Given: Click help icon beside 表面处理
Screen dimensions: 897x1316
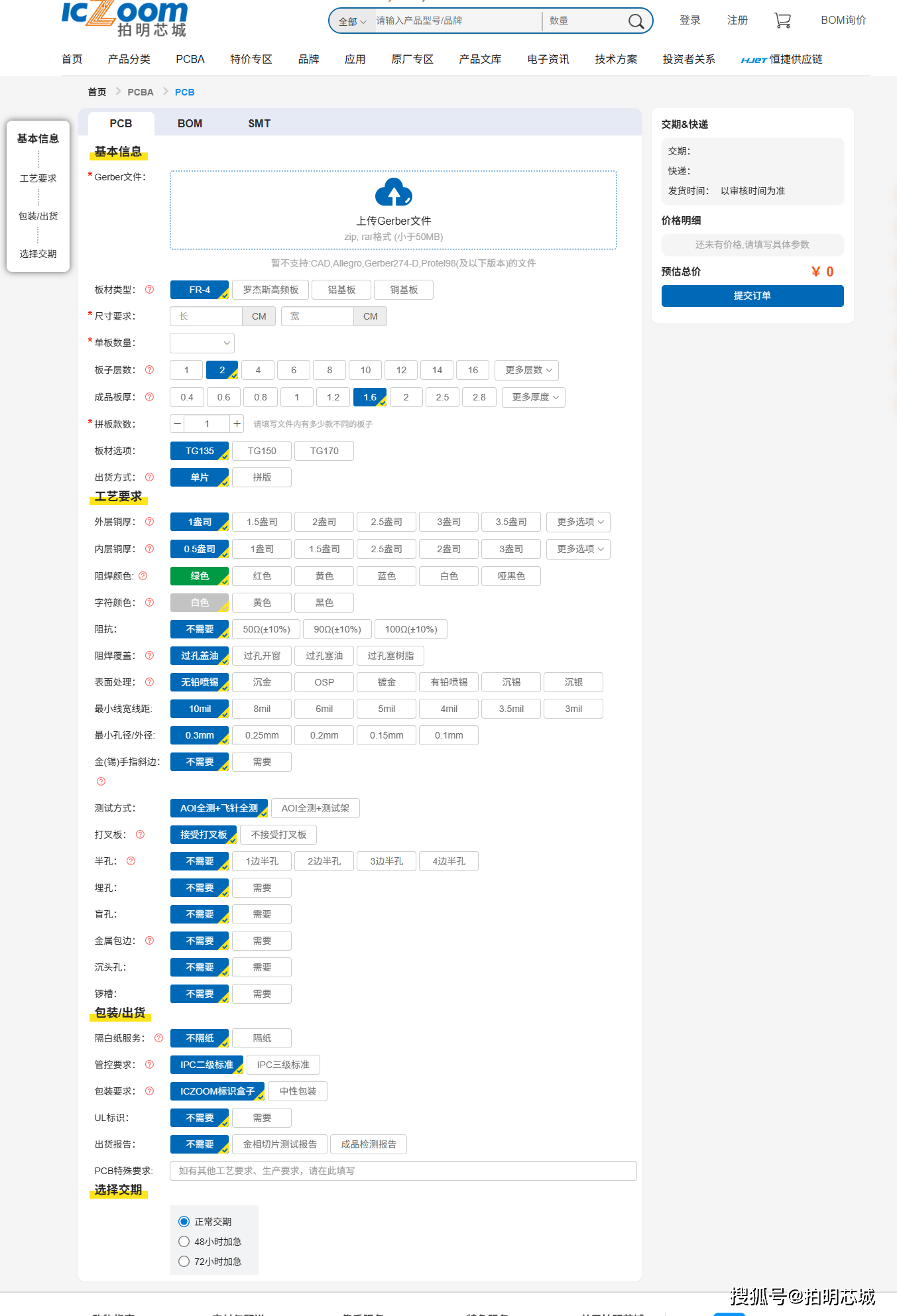Looking at the screenshot, I should click(x=150, y=682).
